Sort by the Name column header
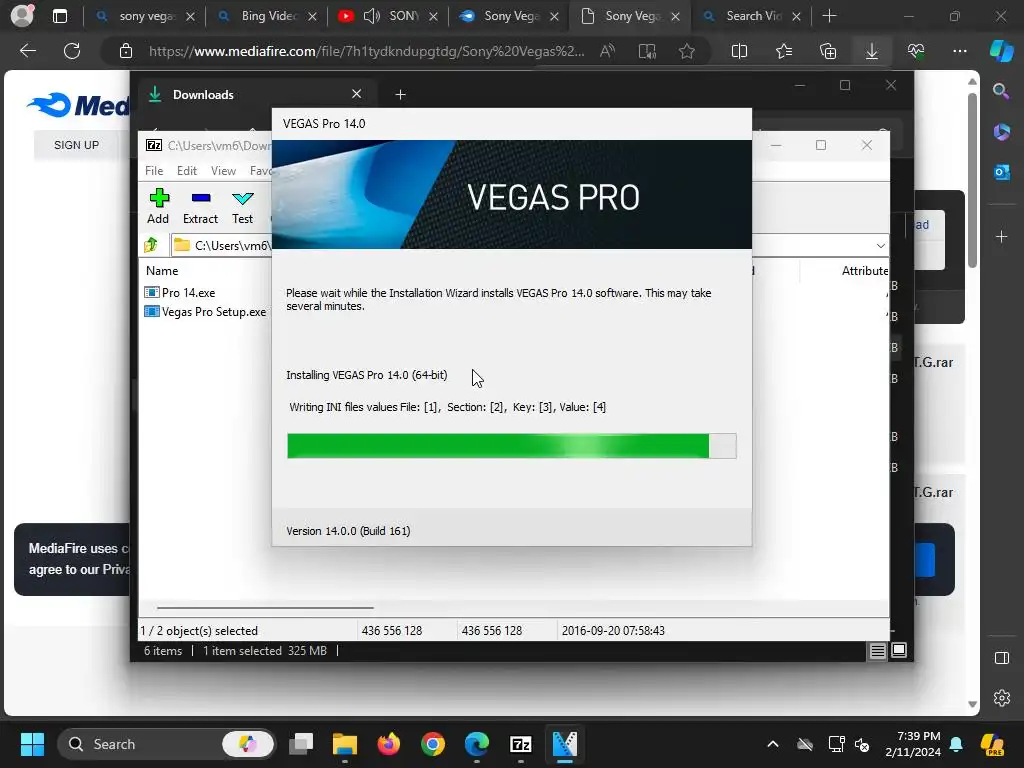1024x768 pixels. (x=162, y=270)
